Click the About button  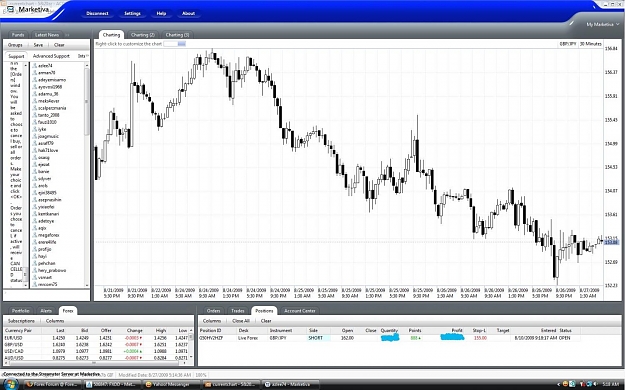tap(188, 13)
